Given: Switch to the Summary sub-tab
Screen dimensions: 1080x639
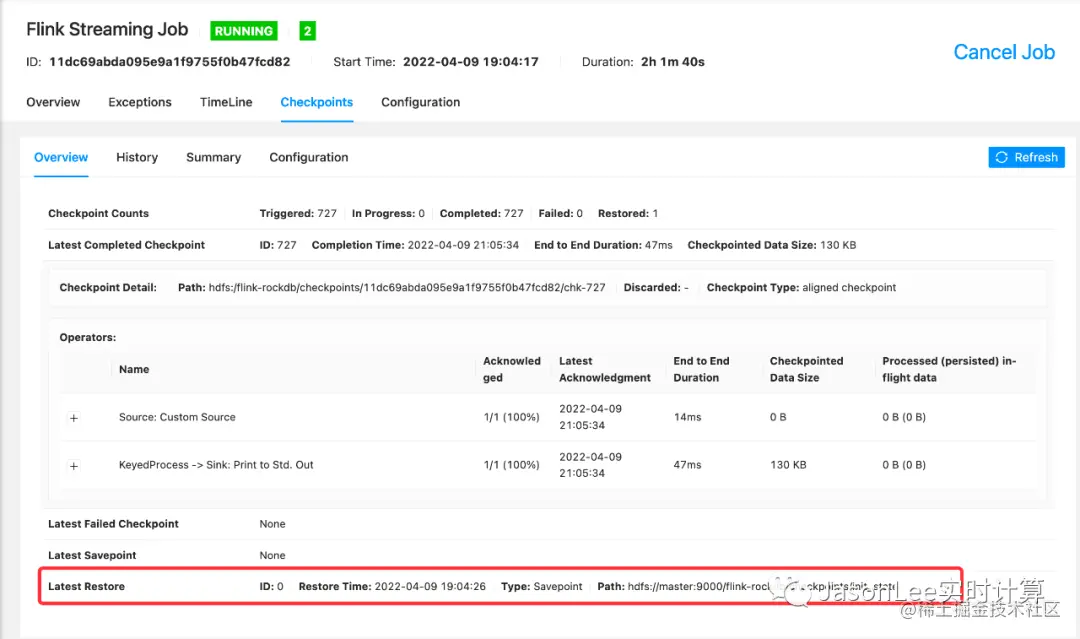Looking at the screenshot, I should [x=214, y=157].
